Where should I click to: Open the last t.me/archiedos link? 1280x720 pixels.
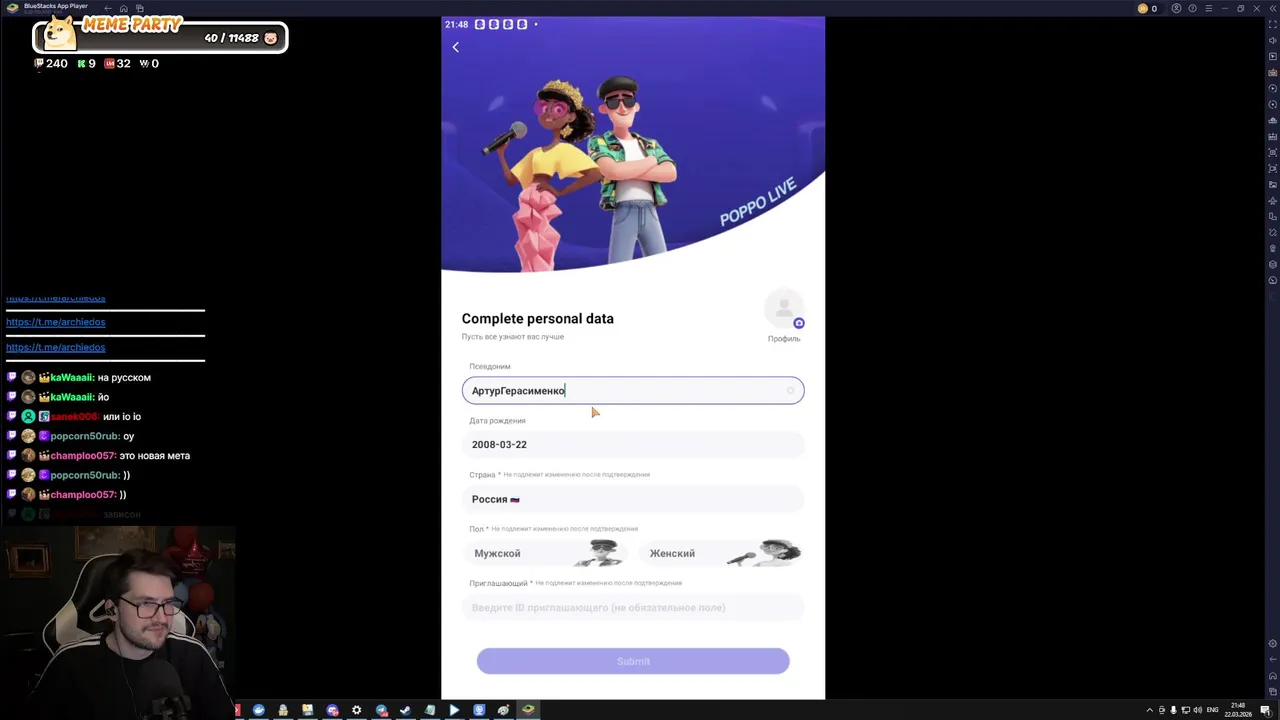click(55, 347)
